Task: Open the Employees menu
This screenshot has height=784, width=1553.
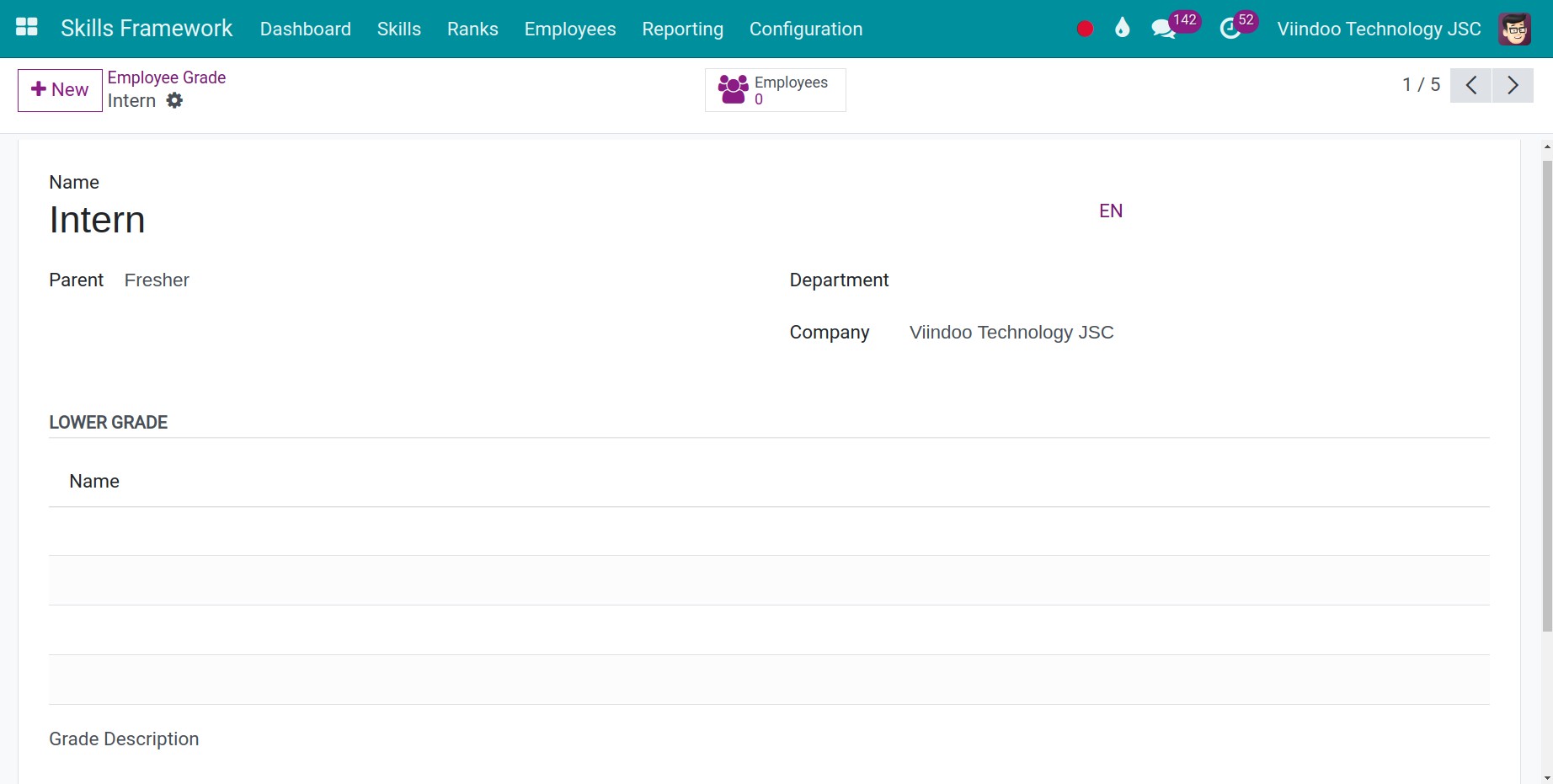Action: pyautogui.click(x=570, y=29)
